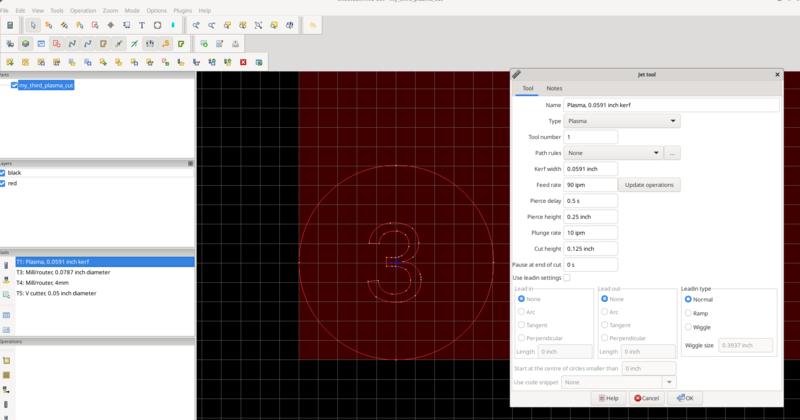Viewport: 800px width, 420px height.
Task: Click the Help button in Jet tool dialog
Action: coord(608,398)
